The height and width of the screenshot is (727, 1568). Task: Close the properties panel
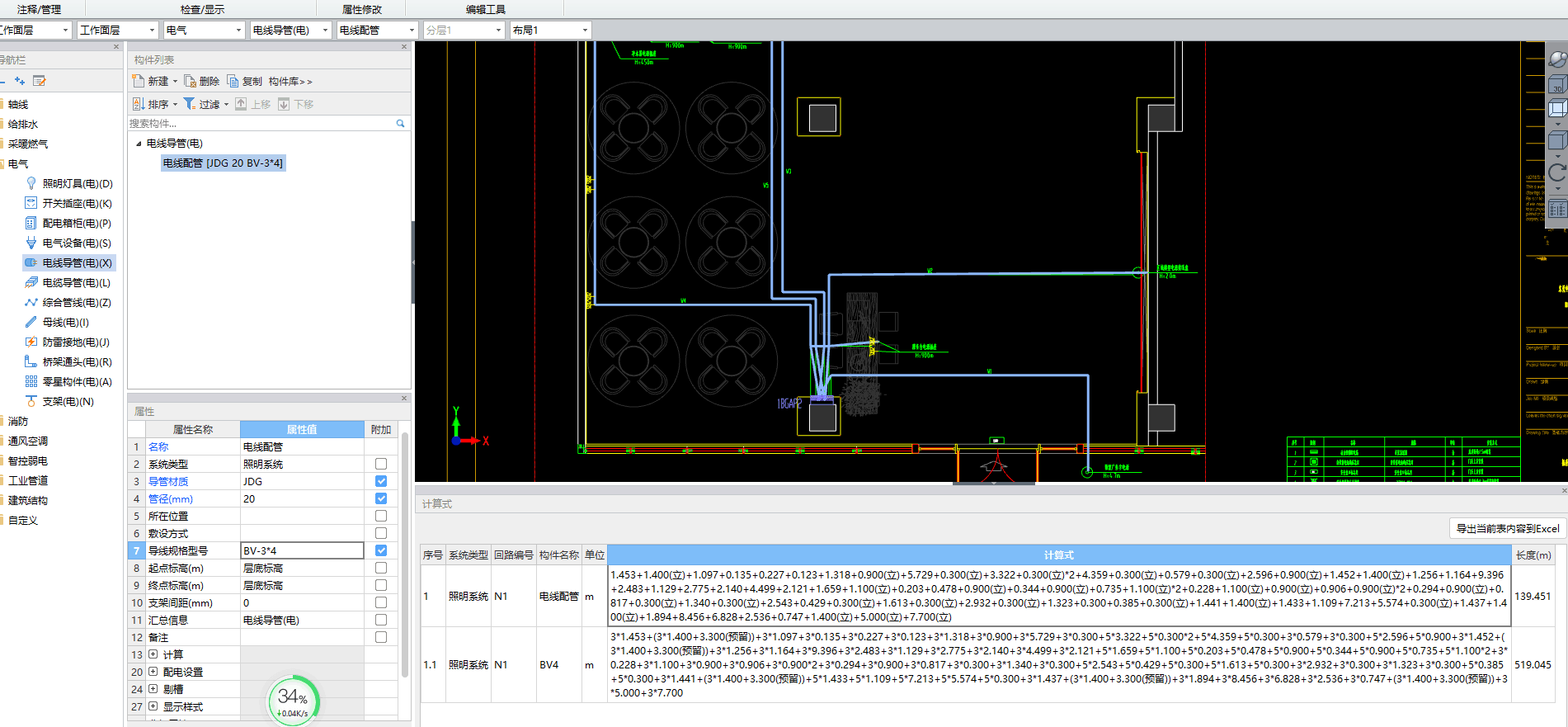[404, 399]
